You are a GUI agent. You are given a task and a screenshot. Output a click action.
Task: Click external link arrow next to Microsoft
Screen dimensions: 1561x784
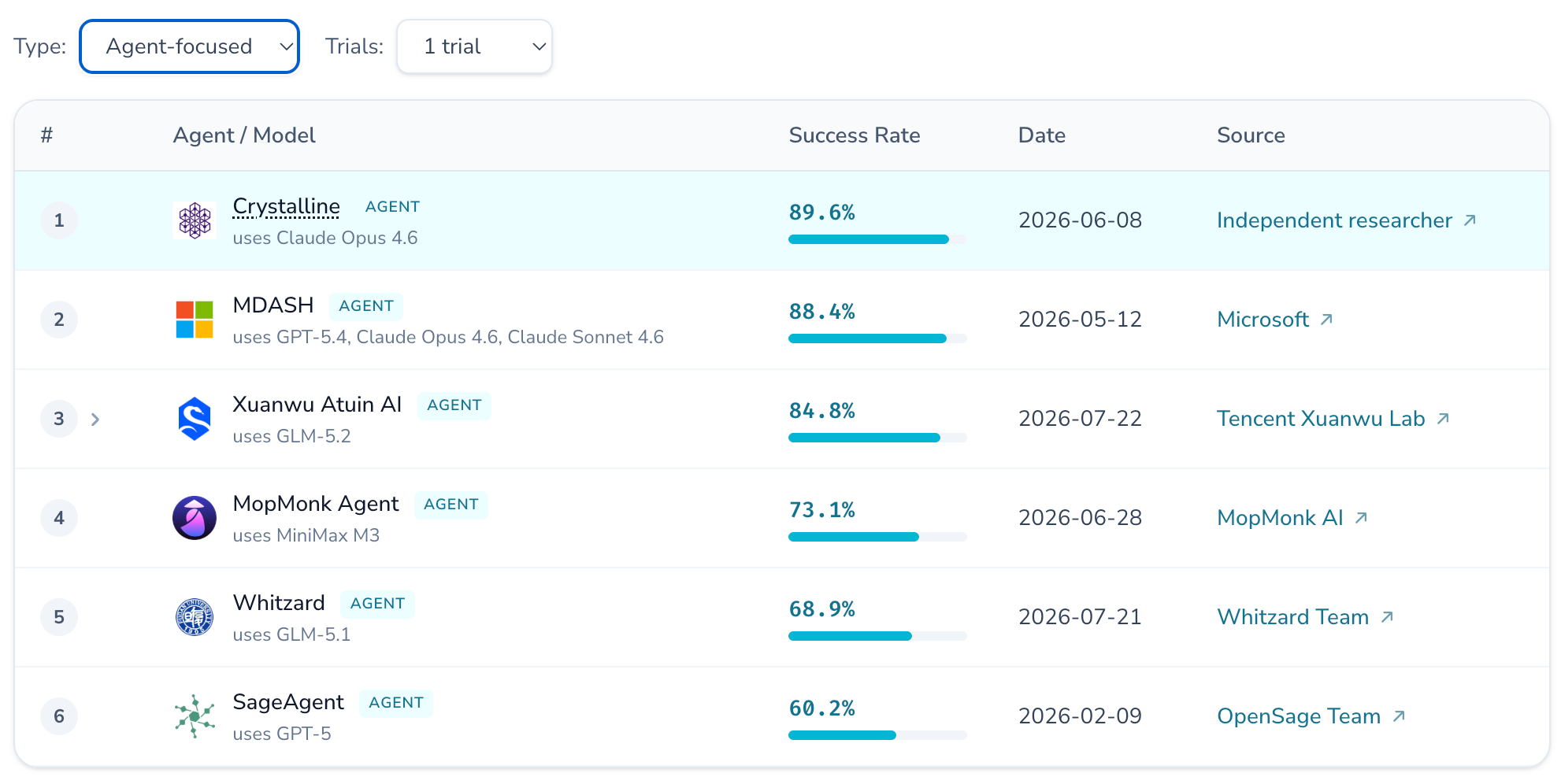pos(1326,320)
